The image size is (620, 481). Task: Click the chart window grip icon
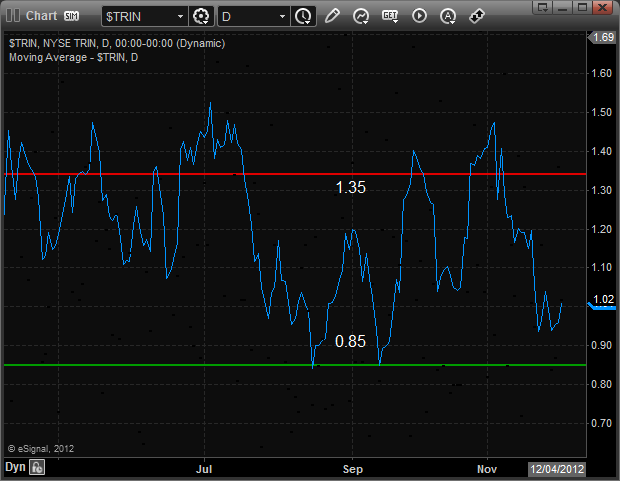pyautogui.click(x=13, y=16)
